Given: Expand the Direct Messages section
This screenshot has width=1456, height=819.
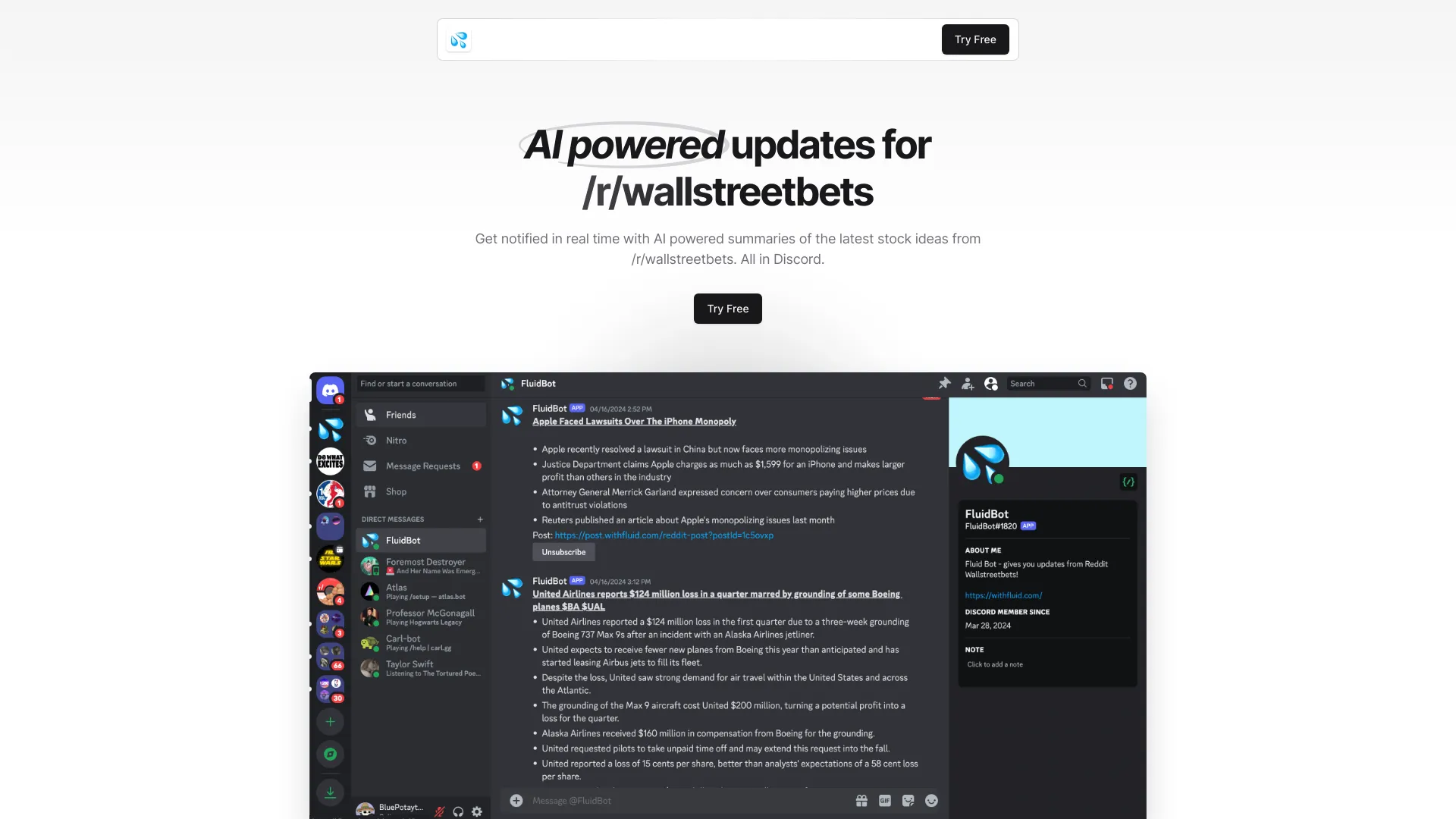Looking at the screenshot, I should pos(480,519).
